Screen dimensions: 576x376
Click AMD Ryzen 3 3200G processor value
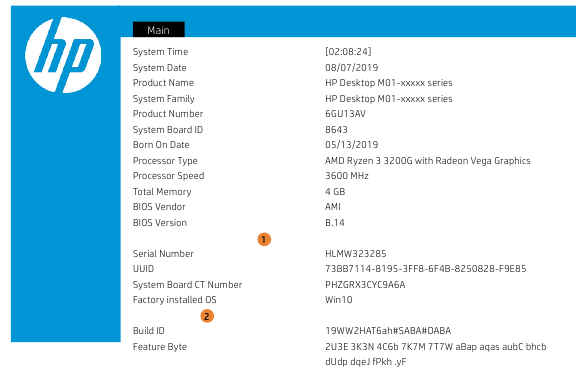[428, 161]
